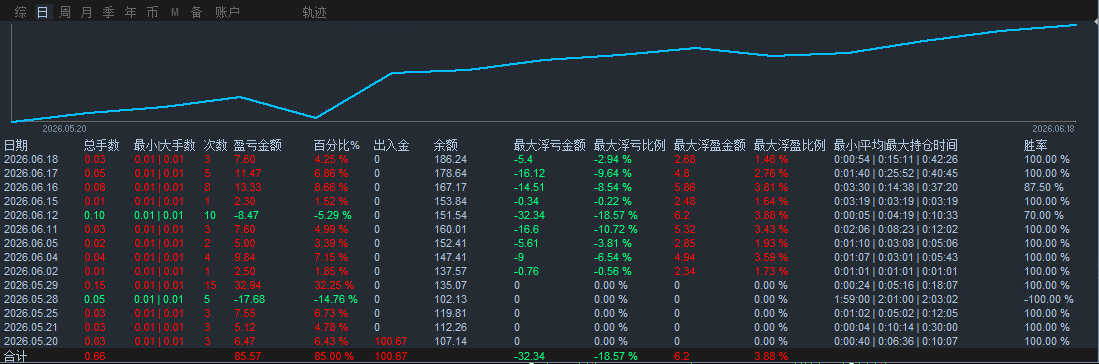The width and height of the screenshot is (1099, 364).
Task: Click the max floating loss -16.12
Action: click(528, 173)
